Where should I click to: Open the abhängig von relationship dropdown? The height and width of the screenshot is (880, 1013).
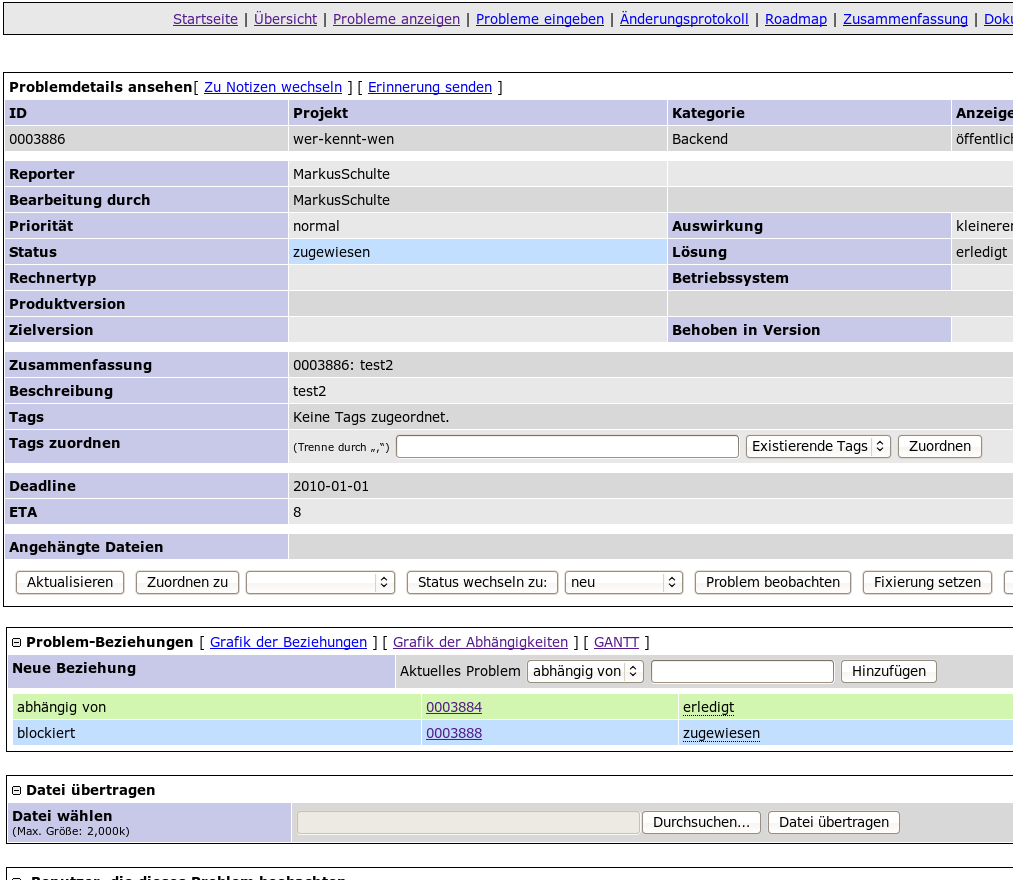(585, 672)
